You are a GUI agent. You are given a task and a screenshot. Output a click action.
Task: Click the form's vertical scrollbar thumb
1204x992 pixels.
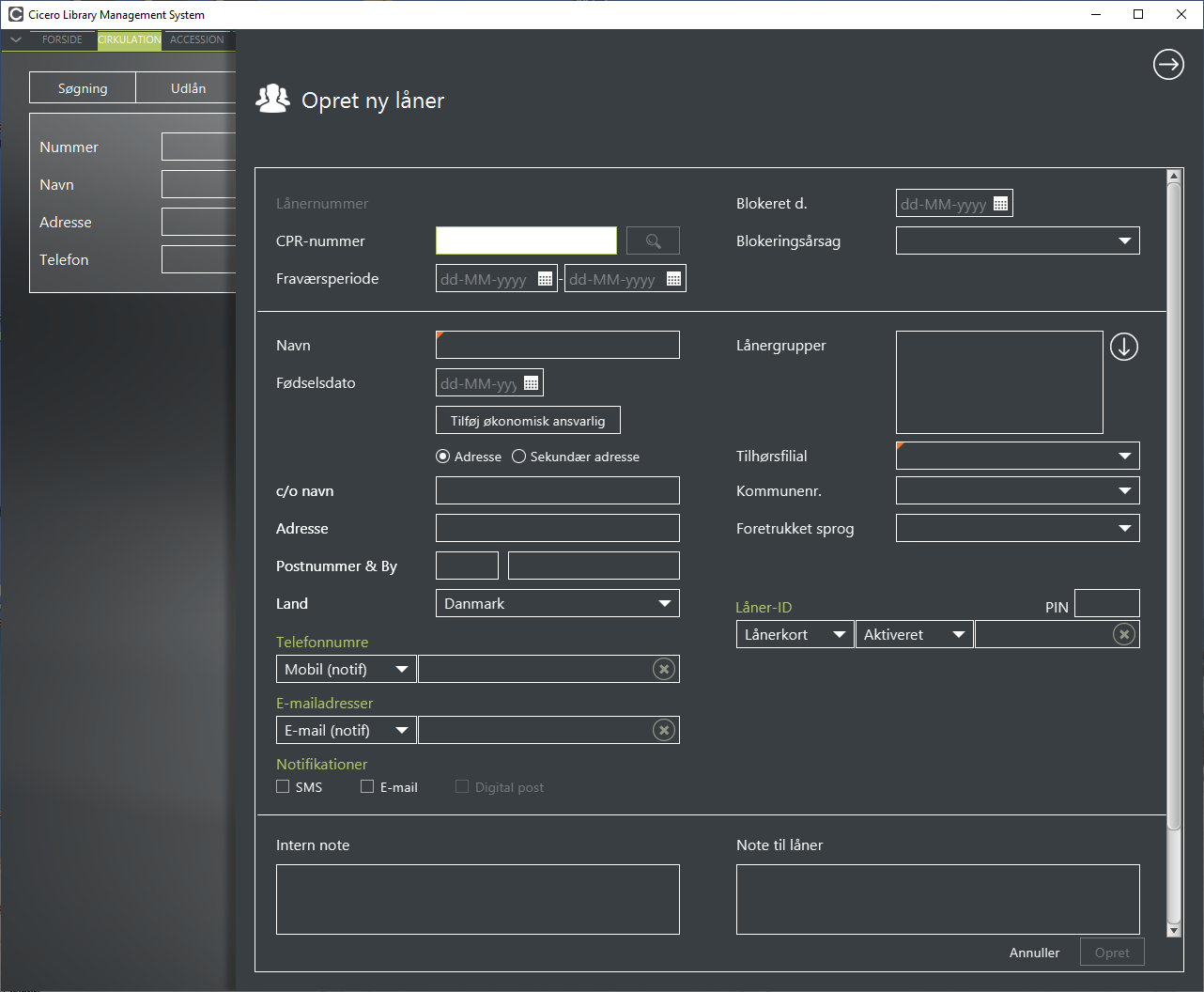(1173, 506)
